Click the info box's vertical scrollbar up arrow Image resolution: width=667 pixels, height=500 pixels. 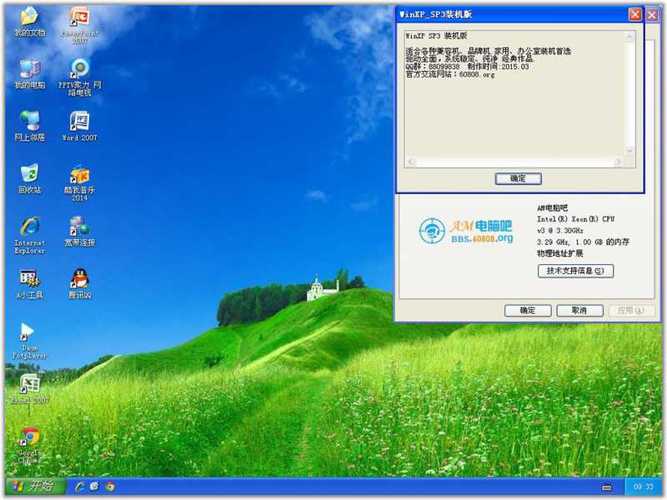(x=630, y=37)
